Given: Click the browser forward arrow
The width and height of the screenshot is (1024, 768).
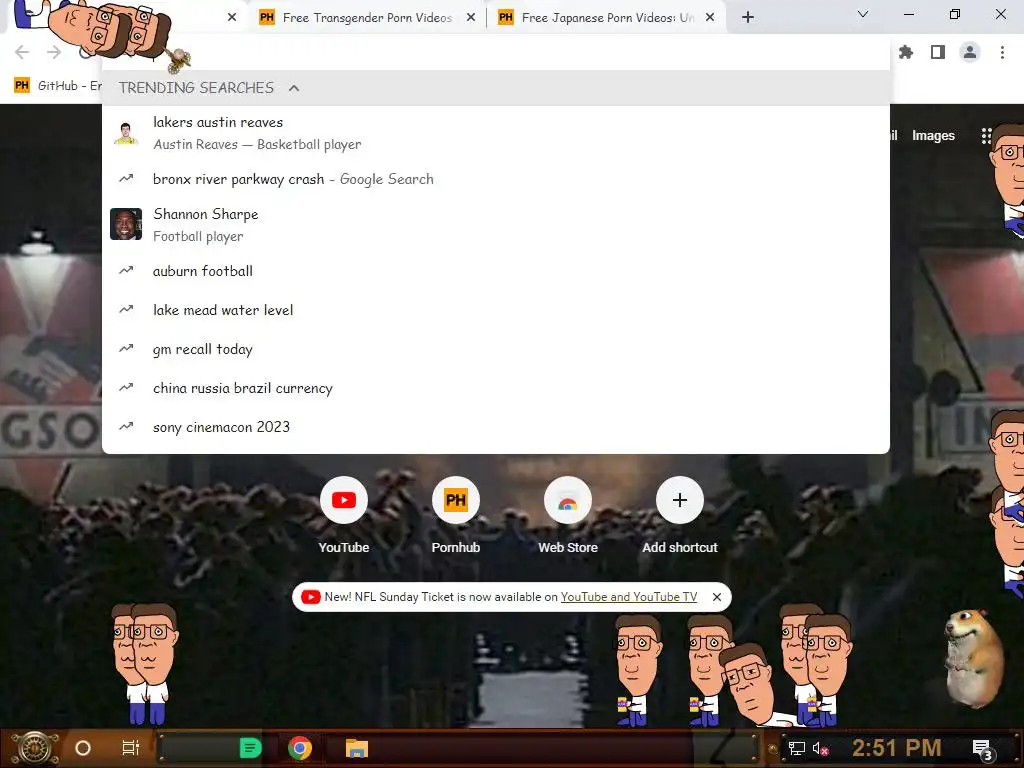Looking at the screenshot, I should point(54,52).
